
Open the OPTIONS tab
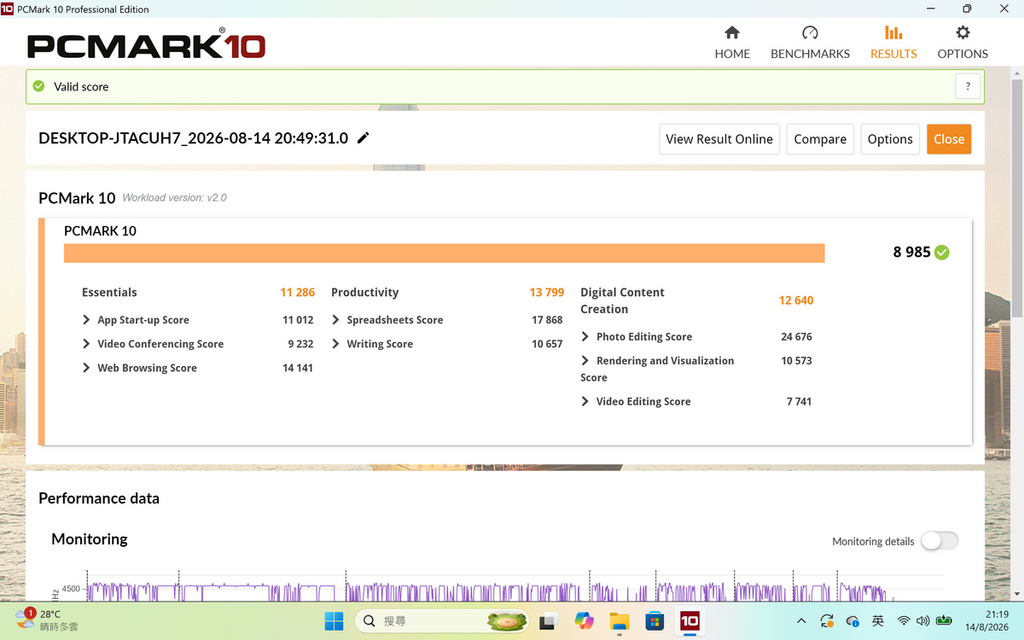tap(963, 42)
